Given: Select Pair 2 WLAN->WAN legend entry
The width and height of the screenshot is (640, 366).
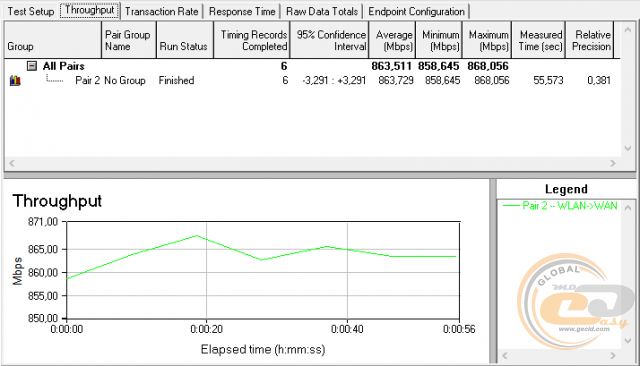Looking at the screenshot, I should [x=560, y=206].
